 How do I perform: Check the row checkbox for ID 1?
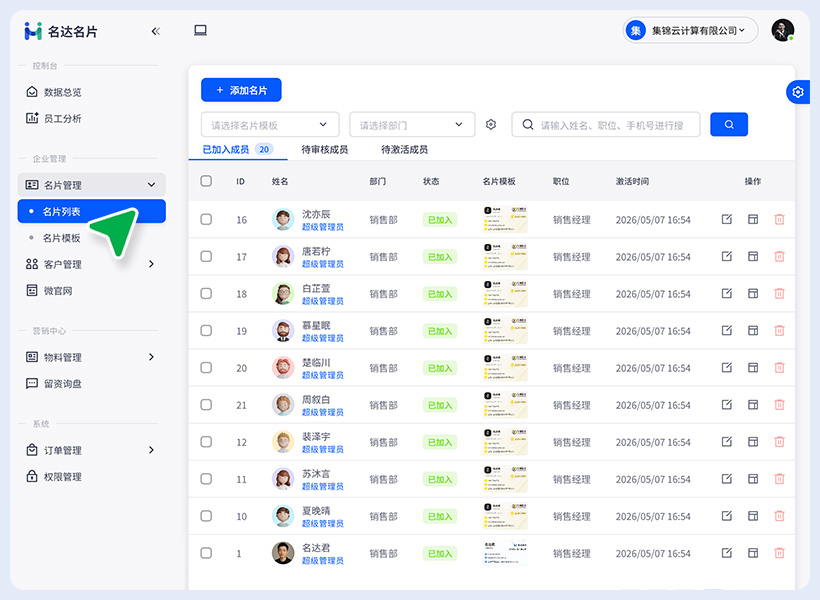206,553
